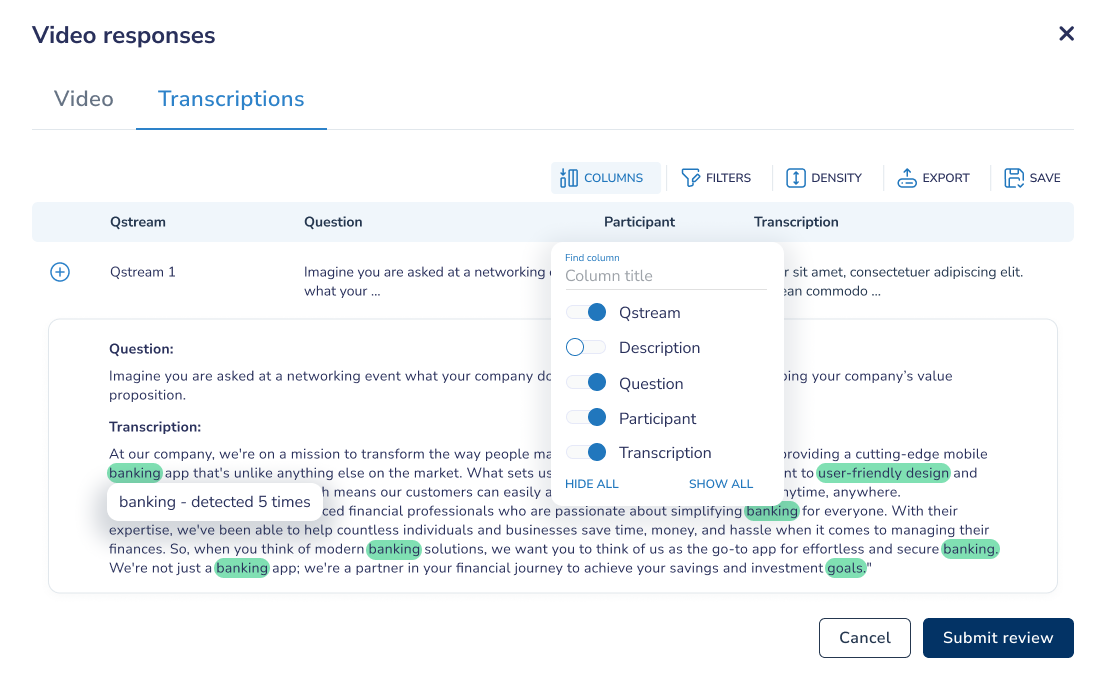Focus the Find column title field

(666, 276)
